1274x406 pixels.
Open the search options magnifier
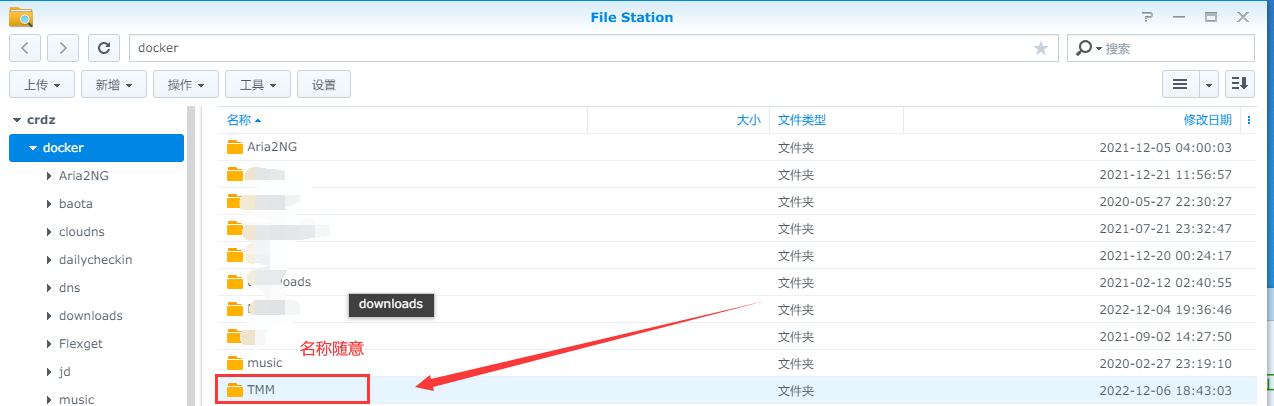(1087, 48)
